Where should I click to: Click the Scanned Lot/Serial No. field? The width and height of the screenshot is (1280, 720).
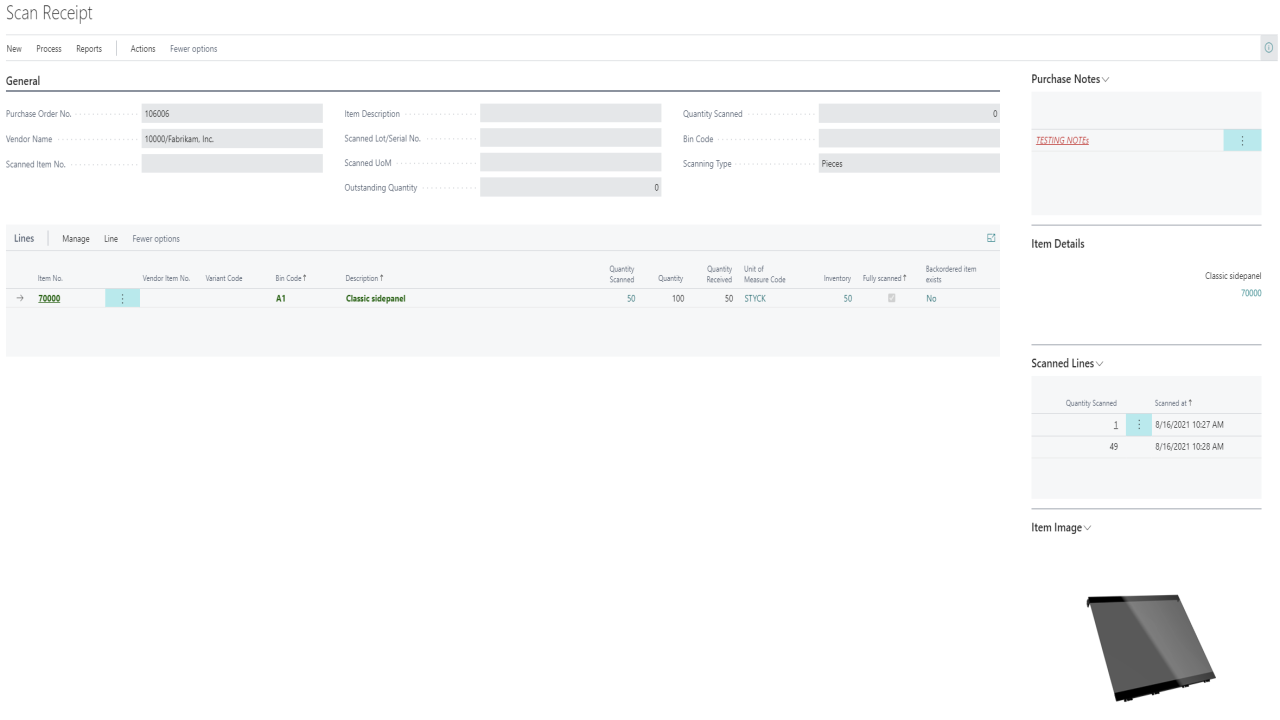click(570, 139)
